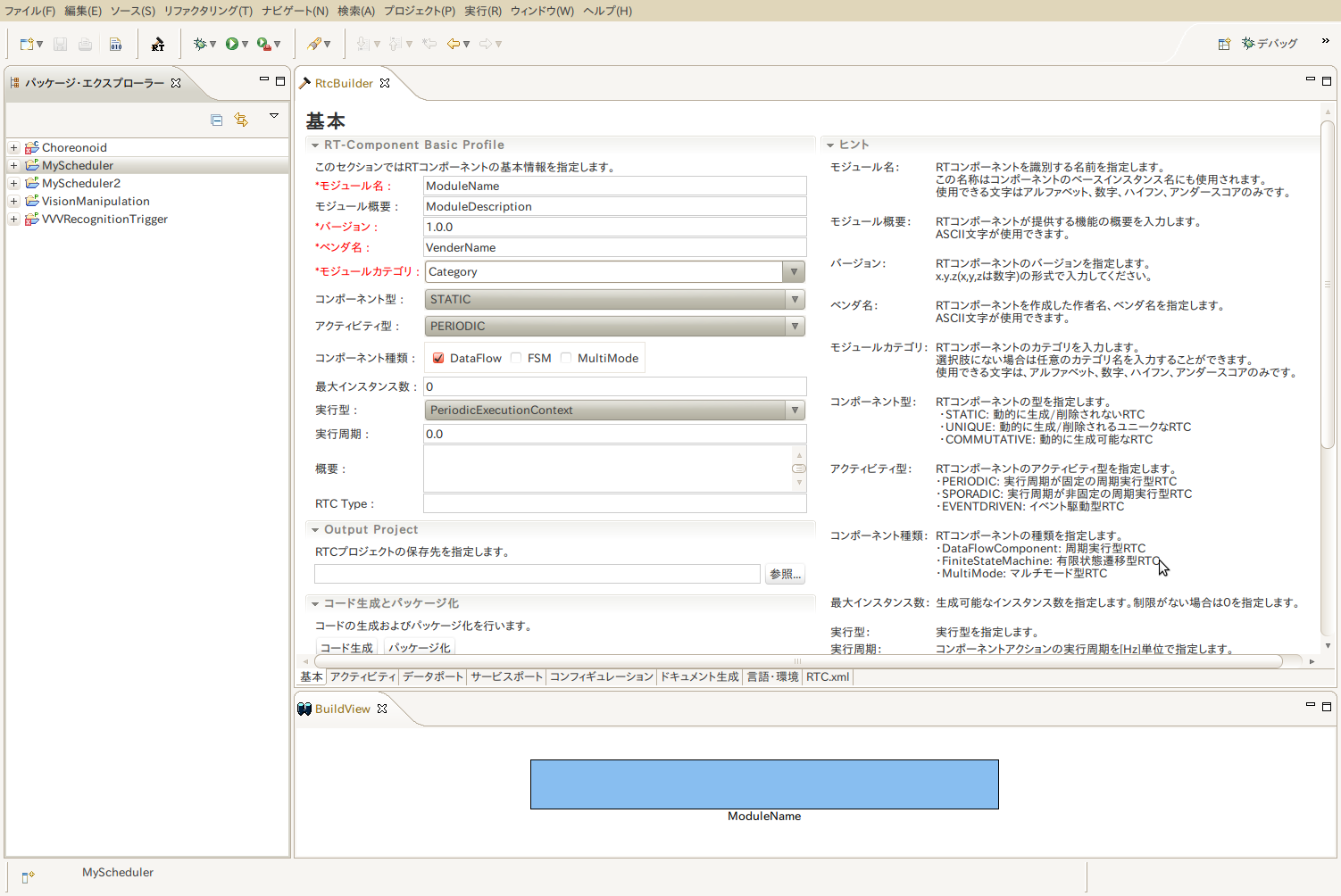
Task: Open the ファイル(F) menu
Action: pos(29,11)
